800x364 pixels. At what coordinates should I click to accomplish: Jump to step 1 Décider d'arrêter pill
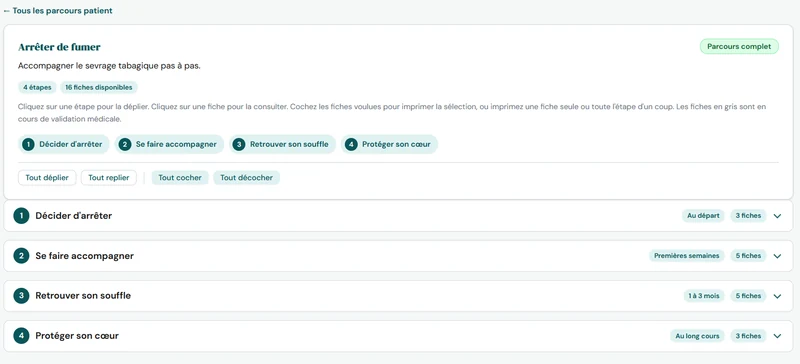pos(64,144)
